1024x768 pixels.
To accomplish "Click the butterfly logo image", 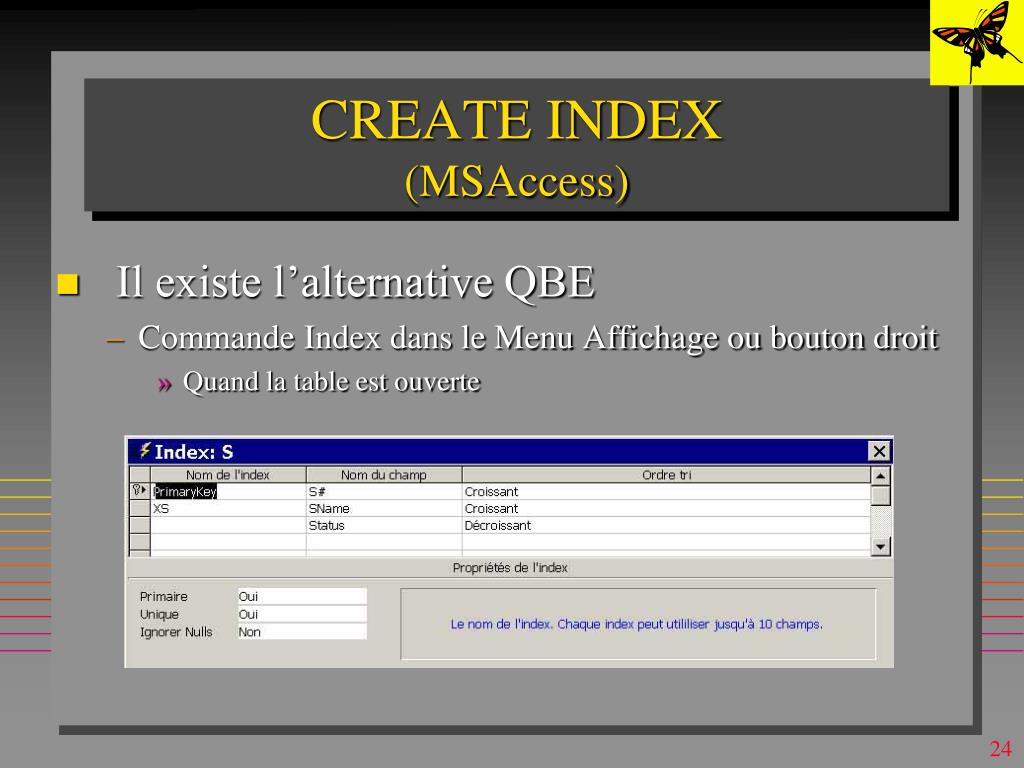I will point(976,42).
